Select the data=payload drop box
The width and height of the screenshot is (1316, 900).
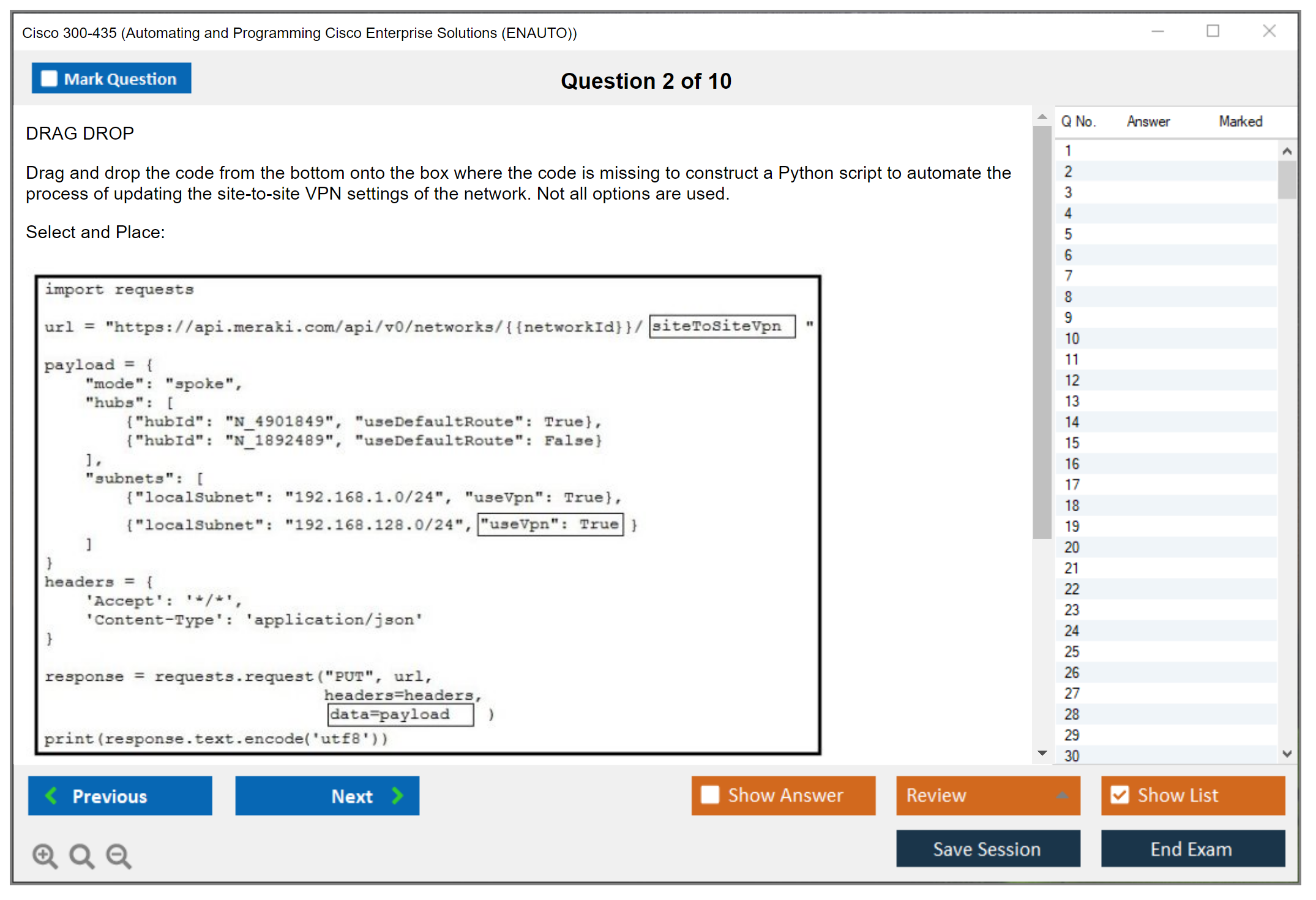tap(401, 714)
